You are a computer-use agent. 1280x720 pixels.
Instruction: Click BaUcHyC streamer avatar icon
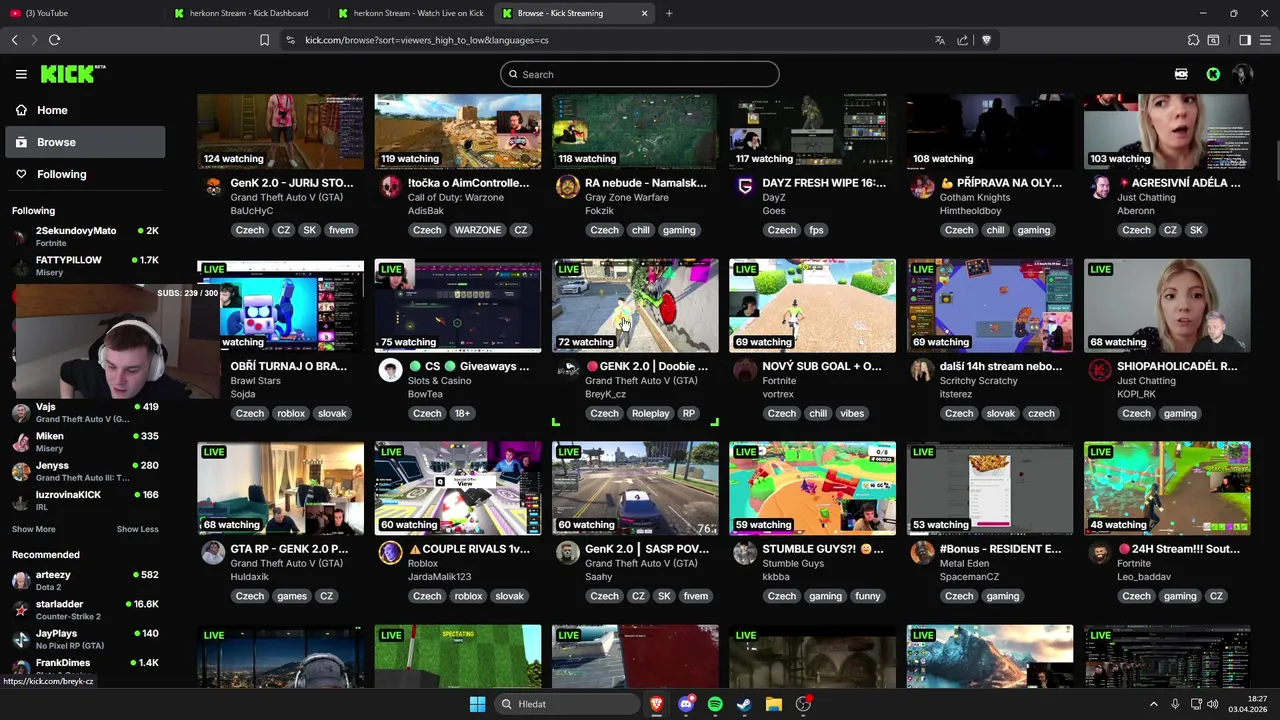(213, 187)
